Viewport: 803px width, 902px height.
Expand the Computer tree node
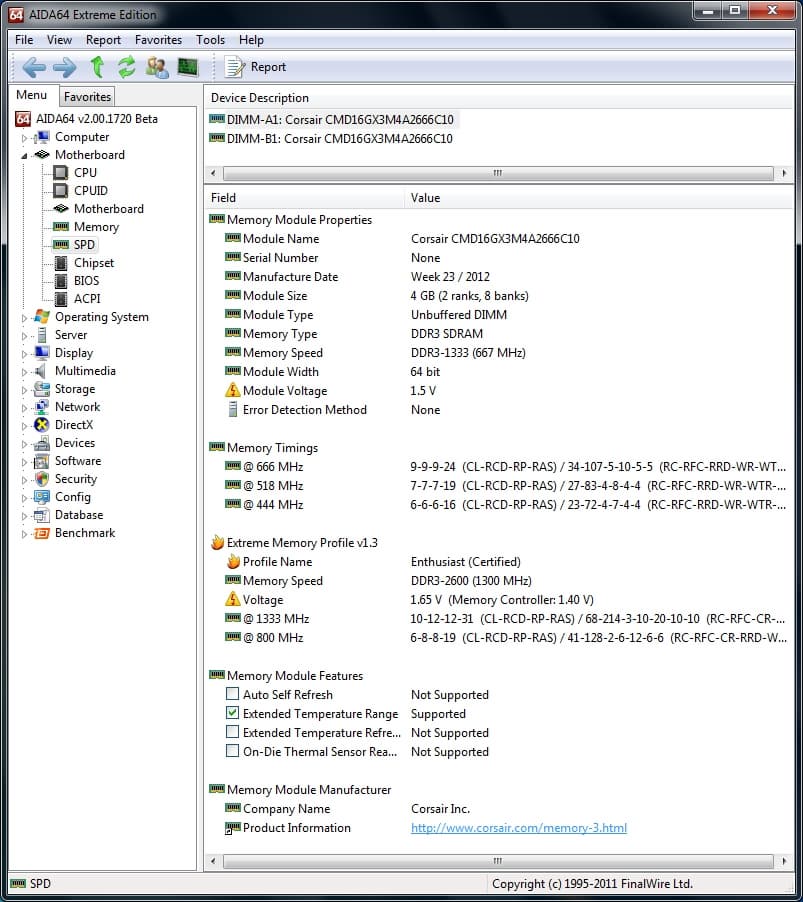coord(24,138)
